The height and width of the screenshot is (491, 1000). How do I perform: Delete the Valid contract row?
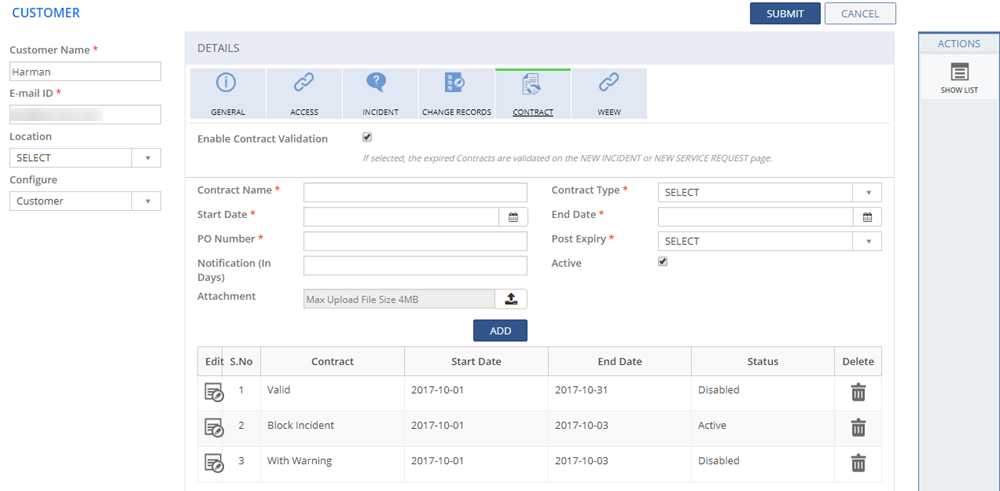pyautogui.click(x=857, y=392)
